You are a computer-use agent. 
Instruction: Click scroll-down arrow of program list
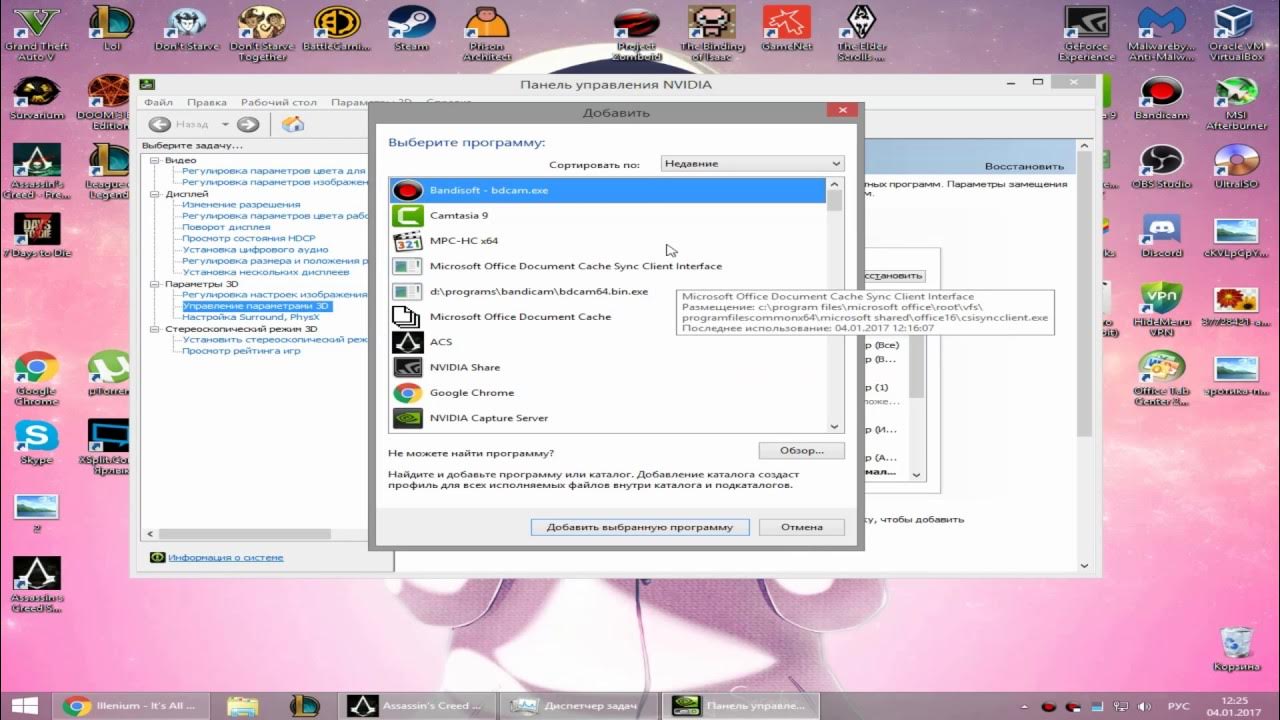(835, 425)
